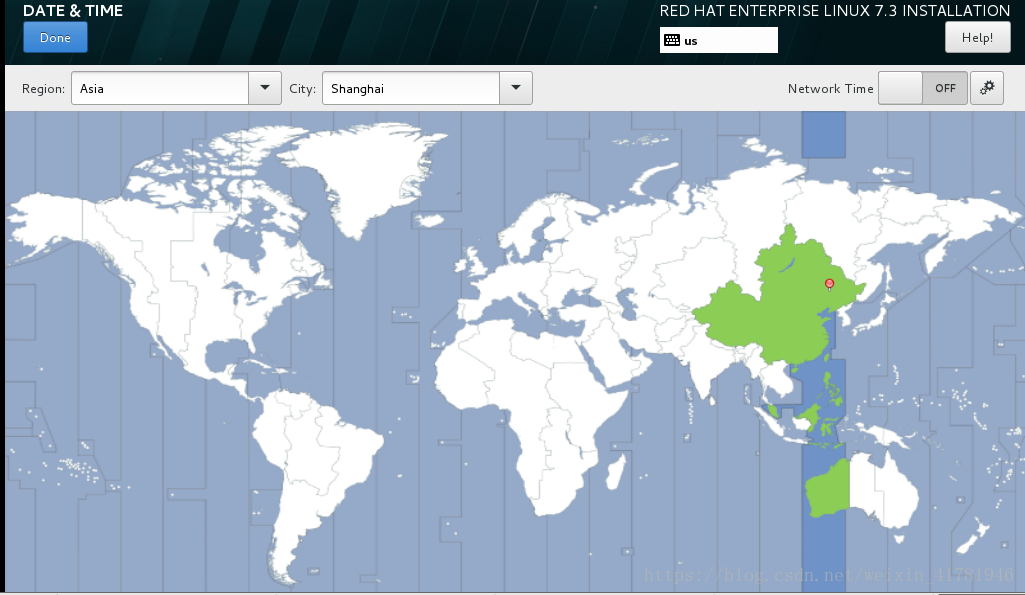Image resolution: width=1025 pixels, height=595 pixels.
Task: Click the blue Done button
Action: tap(55, 37)
